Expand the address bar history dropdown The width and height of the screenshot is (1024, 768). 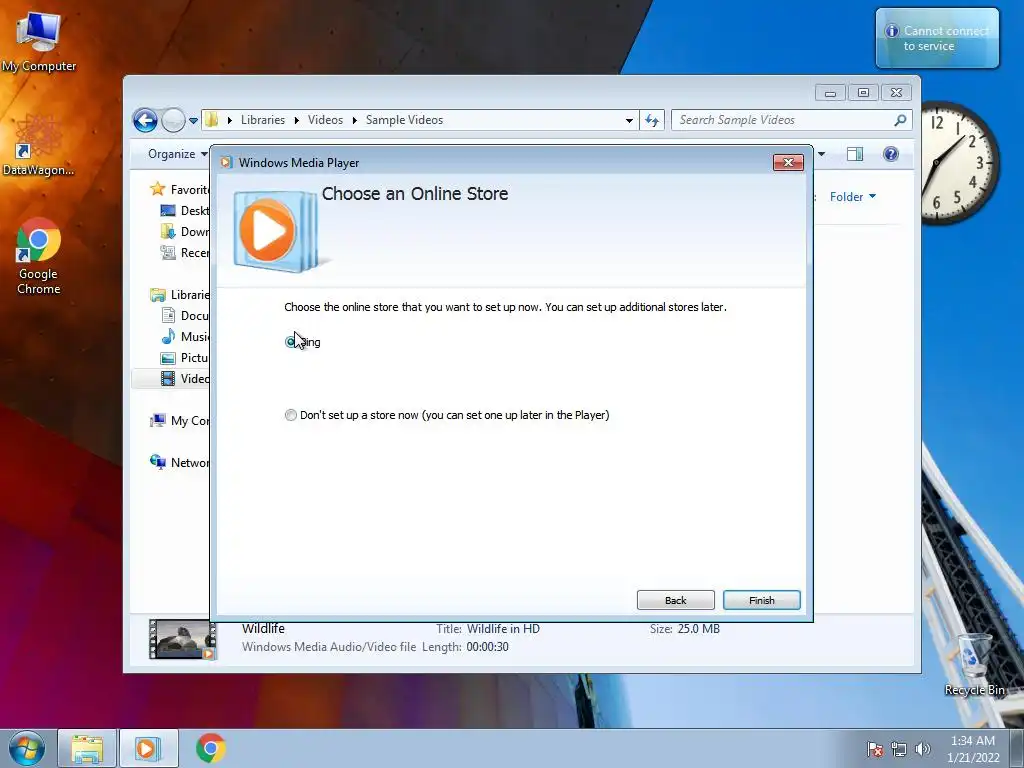point(629,120)
